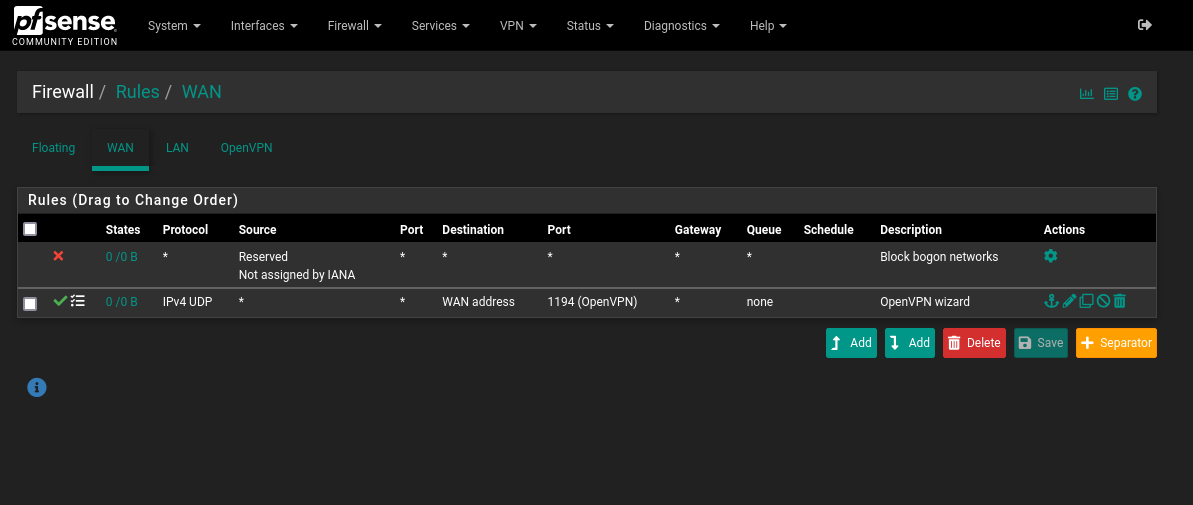Viewport: 1193px width, 505px height.
Task: Select the WAN tab
Action: click(x=120, y=148)
